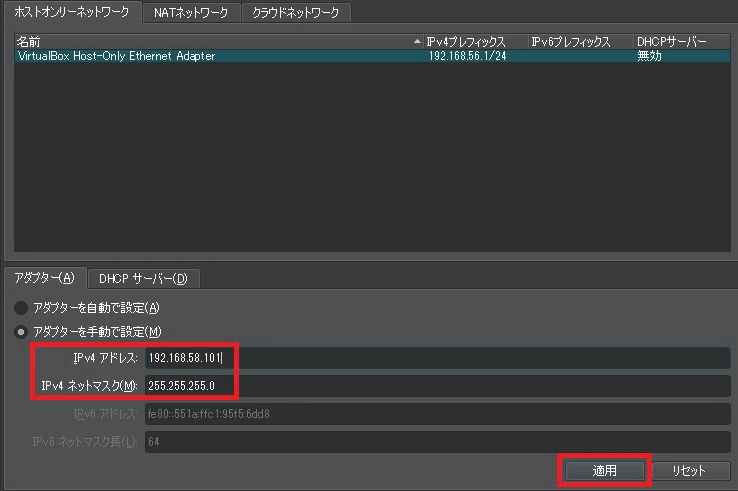Screen dimensions: 738x491
Task: Sort by IPv6プレフィックス column header
Action: coord(581,42)
